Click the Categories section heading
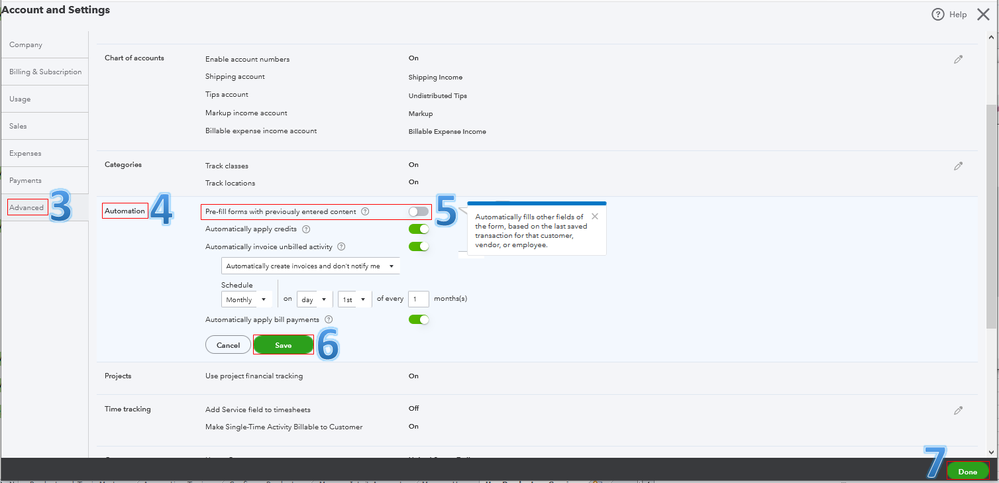999x483 pixels. point(123,164)
